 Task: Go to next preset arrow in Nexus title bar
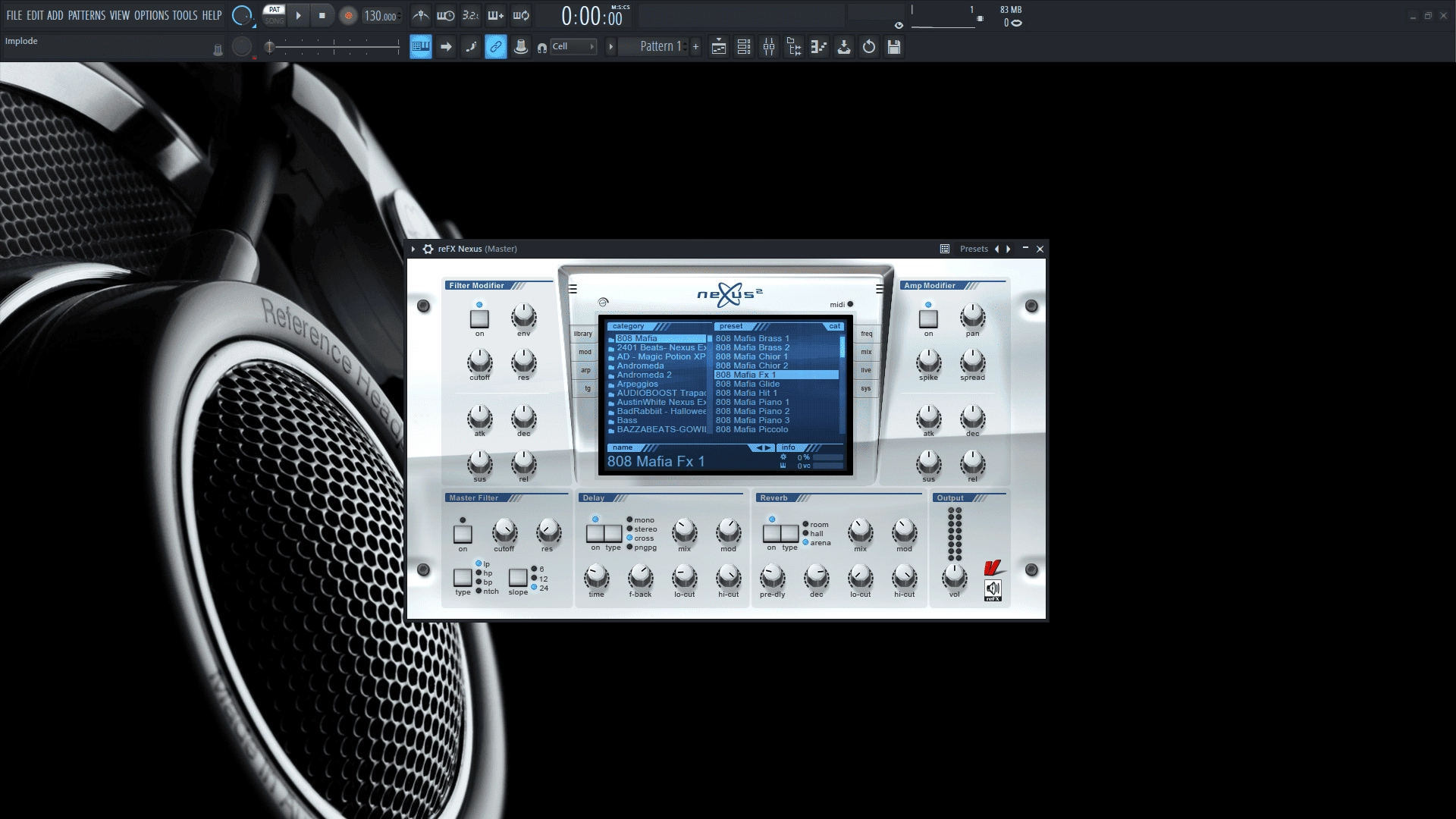1008,249
